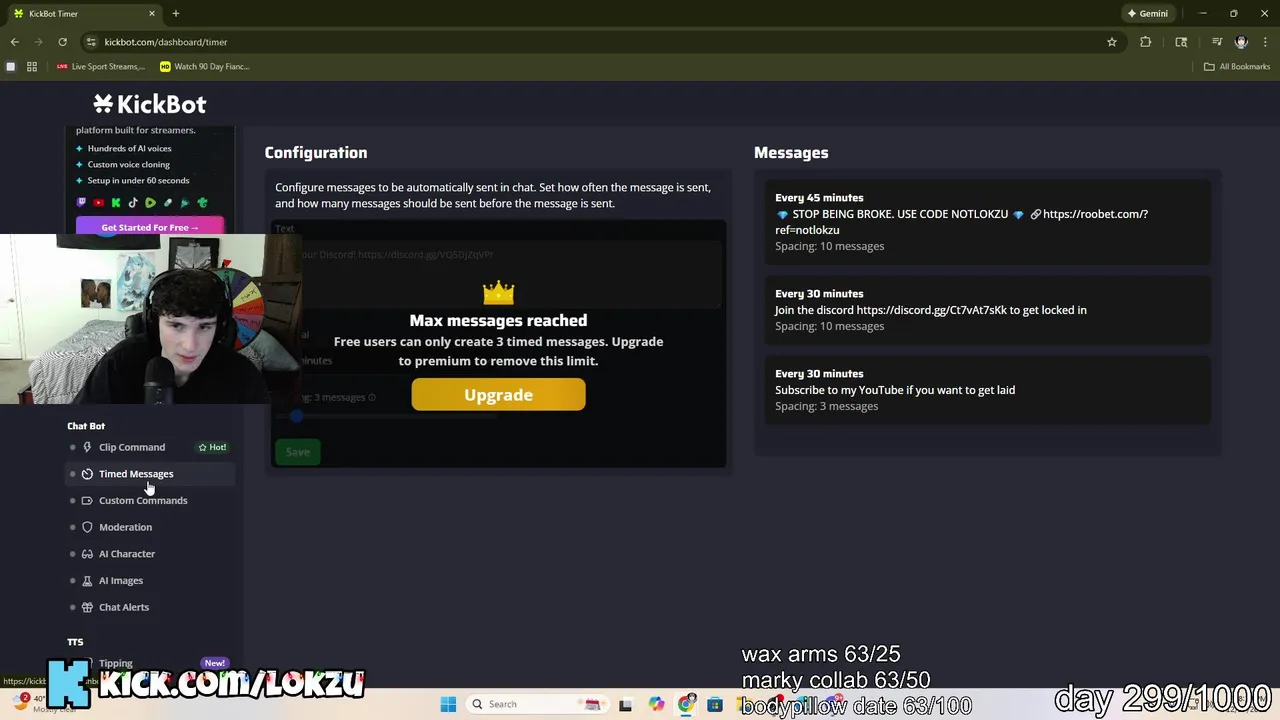Click the flask icon beside AI Images

click(x=87, y=580)
